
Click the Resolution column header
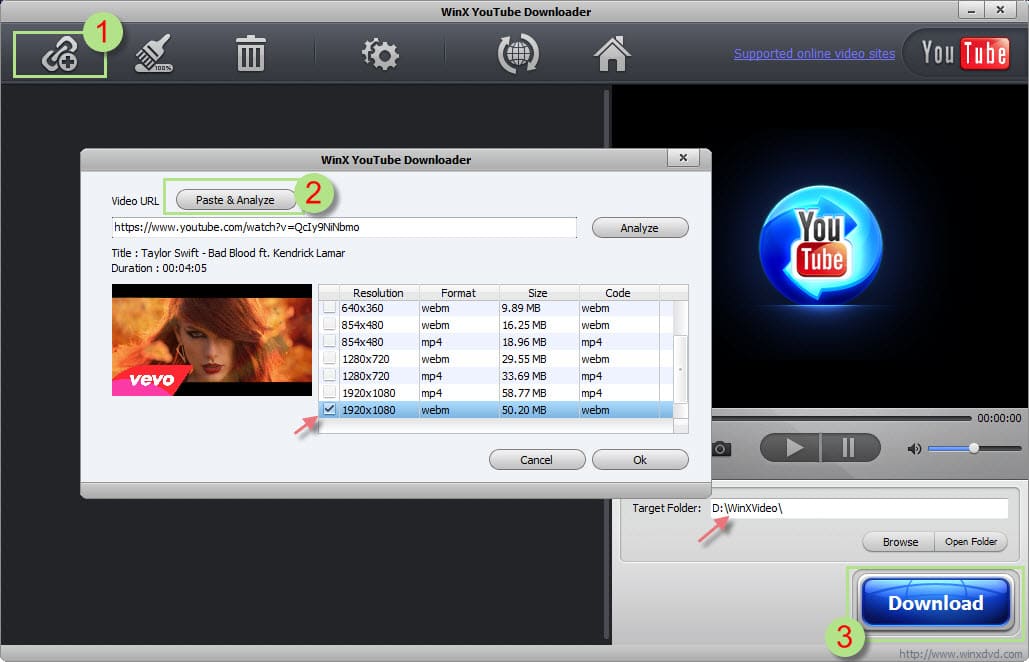[x=379, y=293]
